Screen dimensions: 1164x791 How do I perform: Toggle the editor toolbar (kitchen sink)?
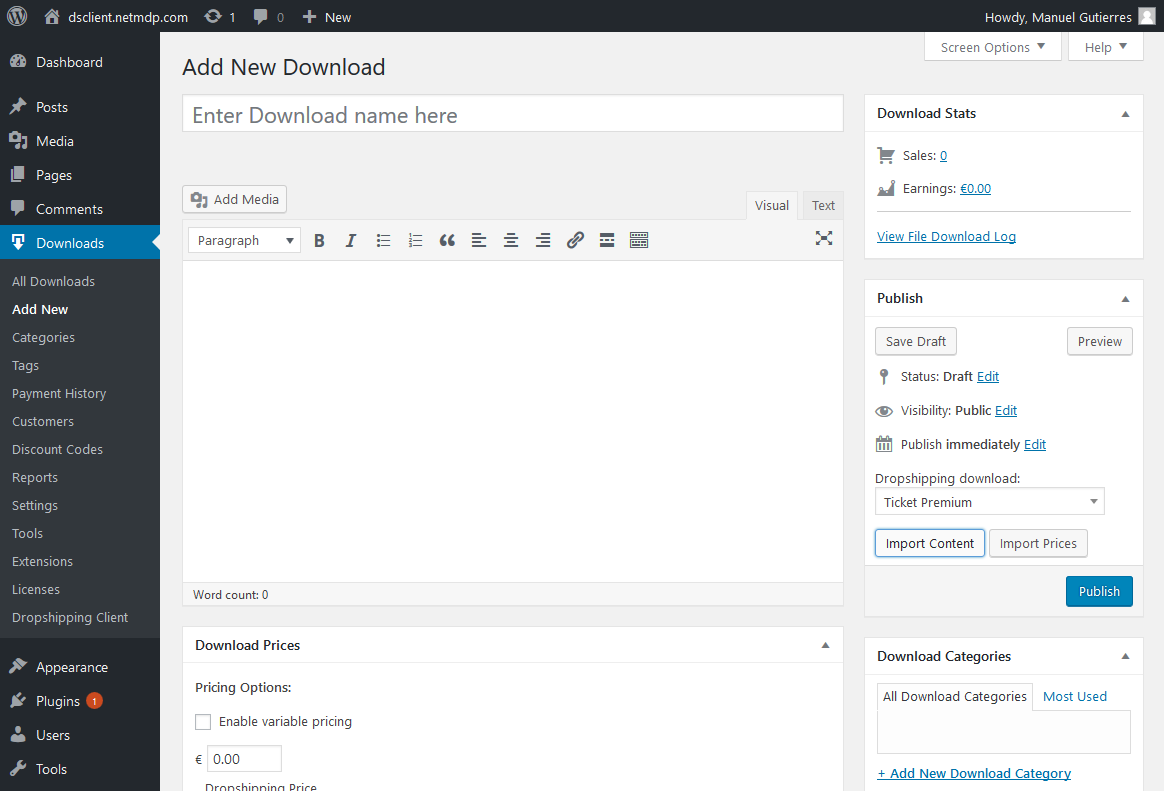(x=638, y=240)
